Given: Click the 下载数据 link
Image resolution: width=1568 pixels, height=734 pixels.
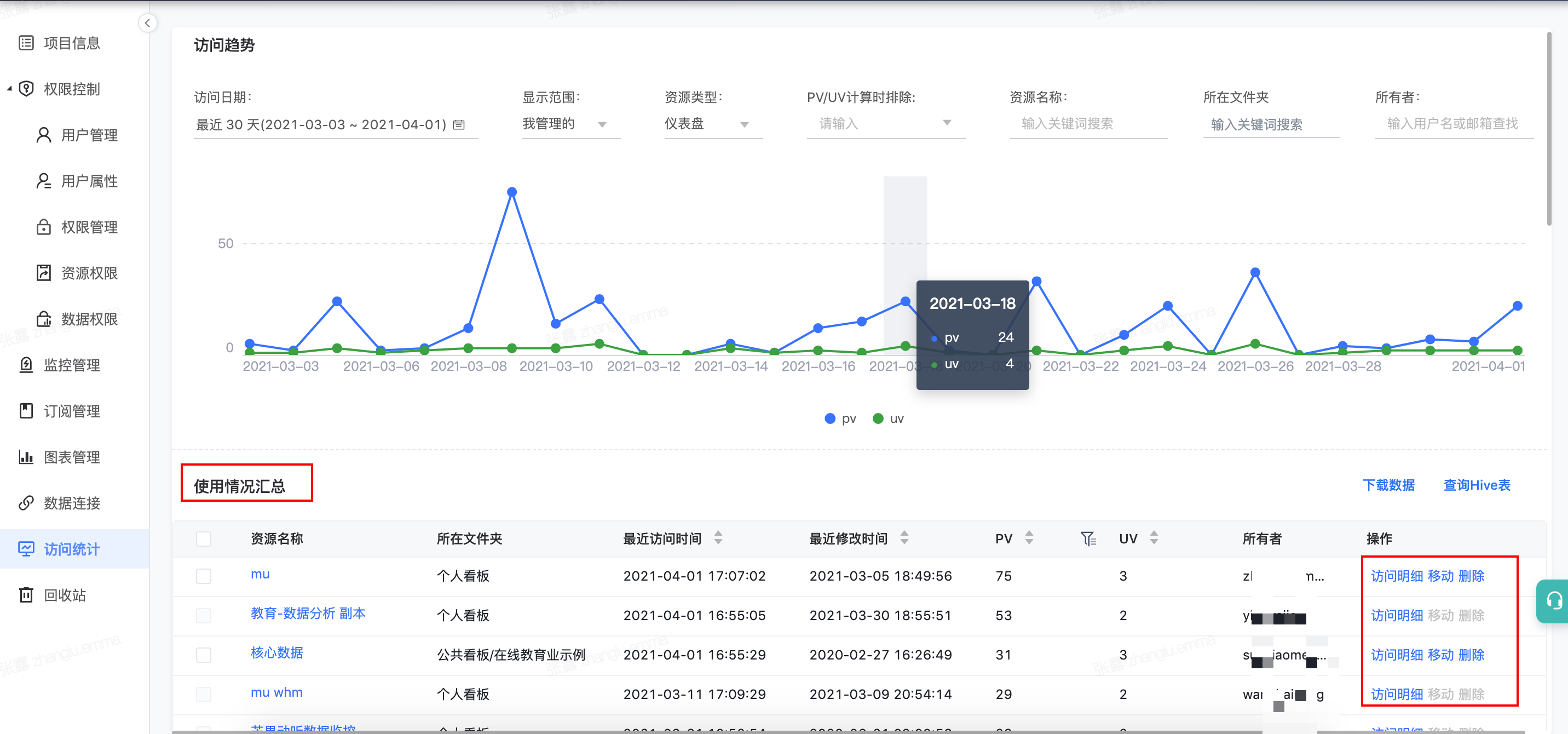Looking at the screenshot, I should 1388,485.
